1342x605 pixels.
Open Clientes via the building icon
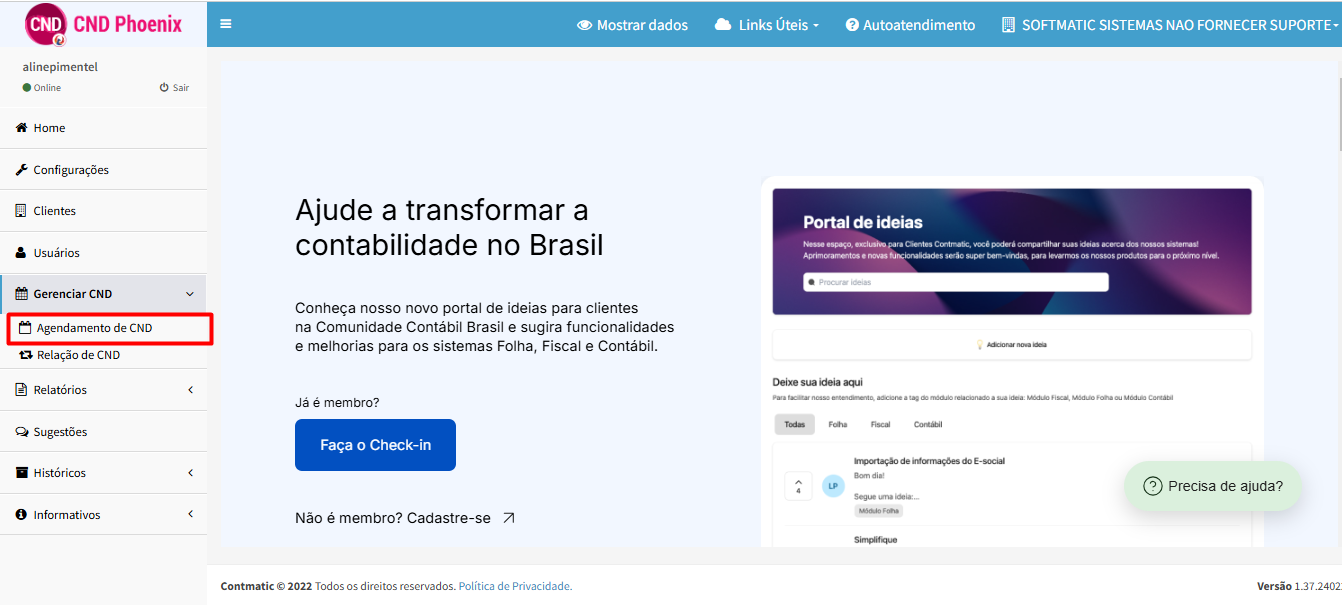(21, 211)
